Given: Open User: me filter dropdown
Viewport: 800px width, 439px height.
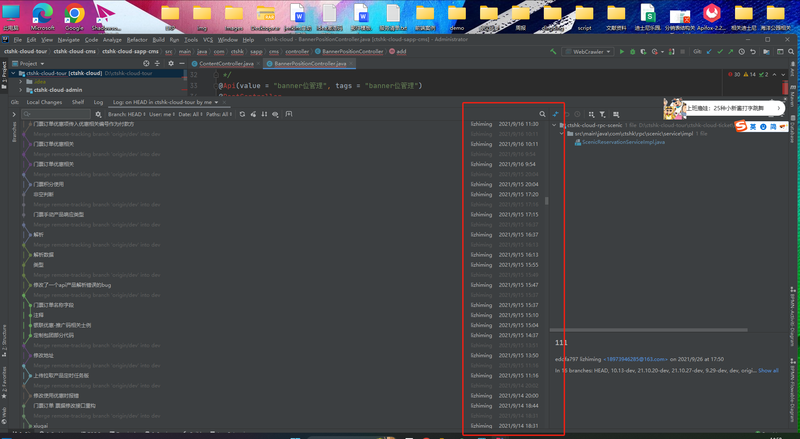Looking at the screenshot, I should coord(162,114).
